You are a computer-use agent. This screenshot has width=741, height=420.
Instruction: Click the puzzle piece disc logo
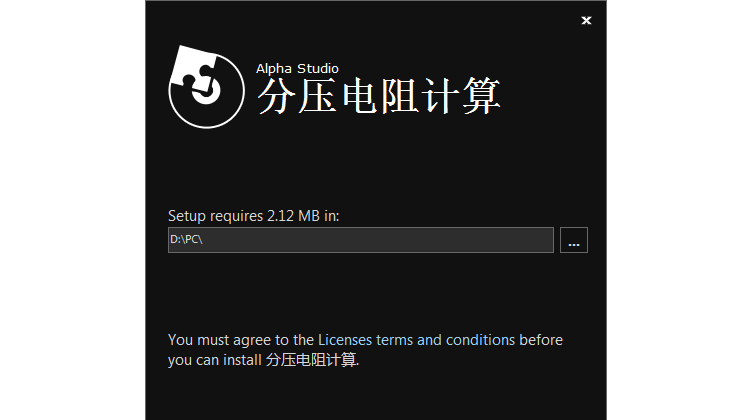pos(207,86)
